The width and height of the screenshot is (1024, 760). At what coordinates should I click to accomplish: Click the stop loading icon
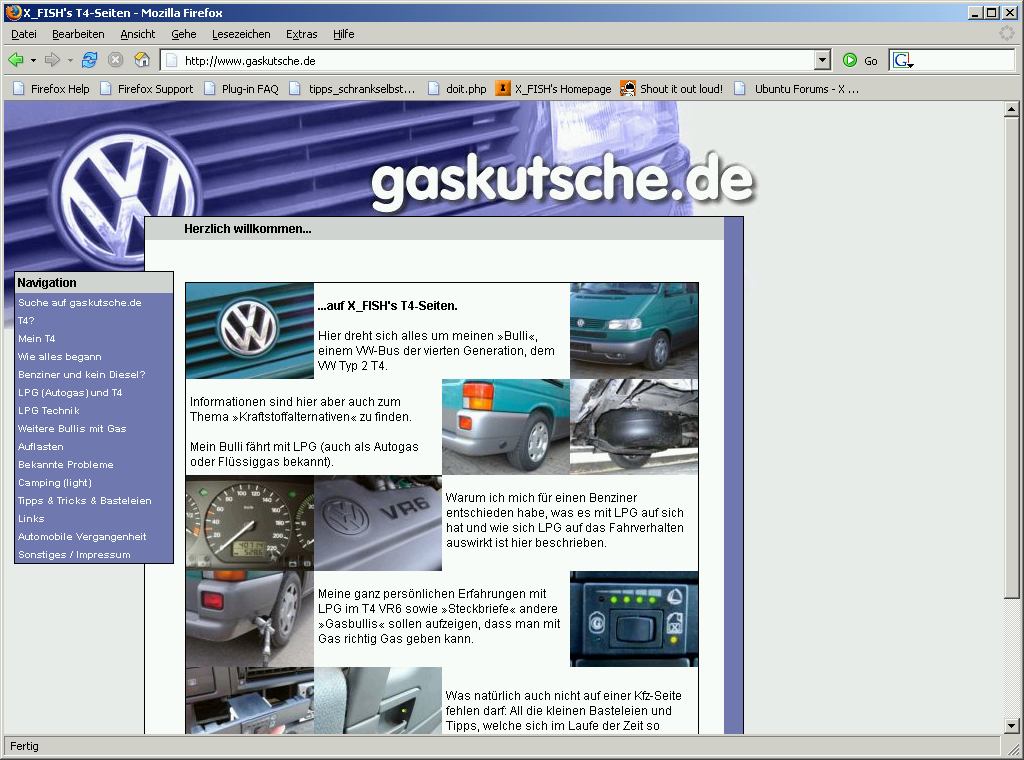tap(116, 60)
